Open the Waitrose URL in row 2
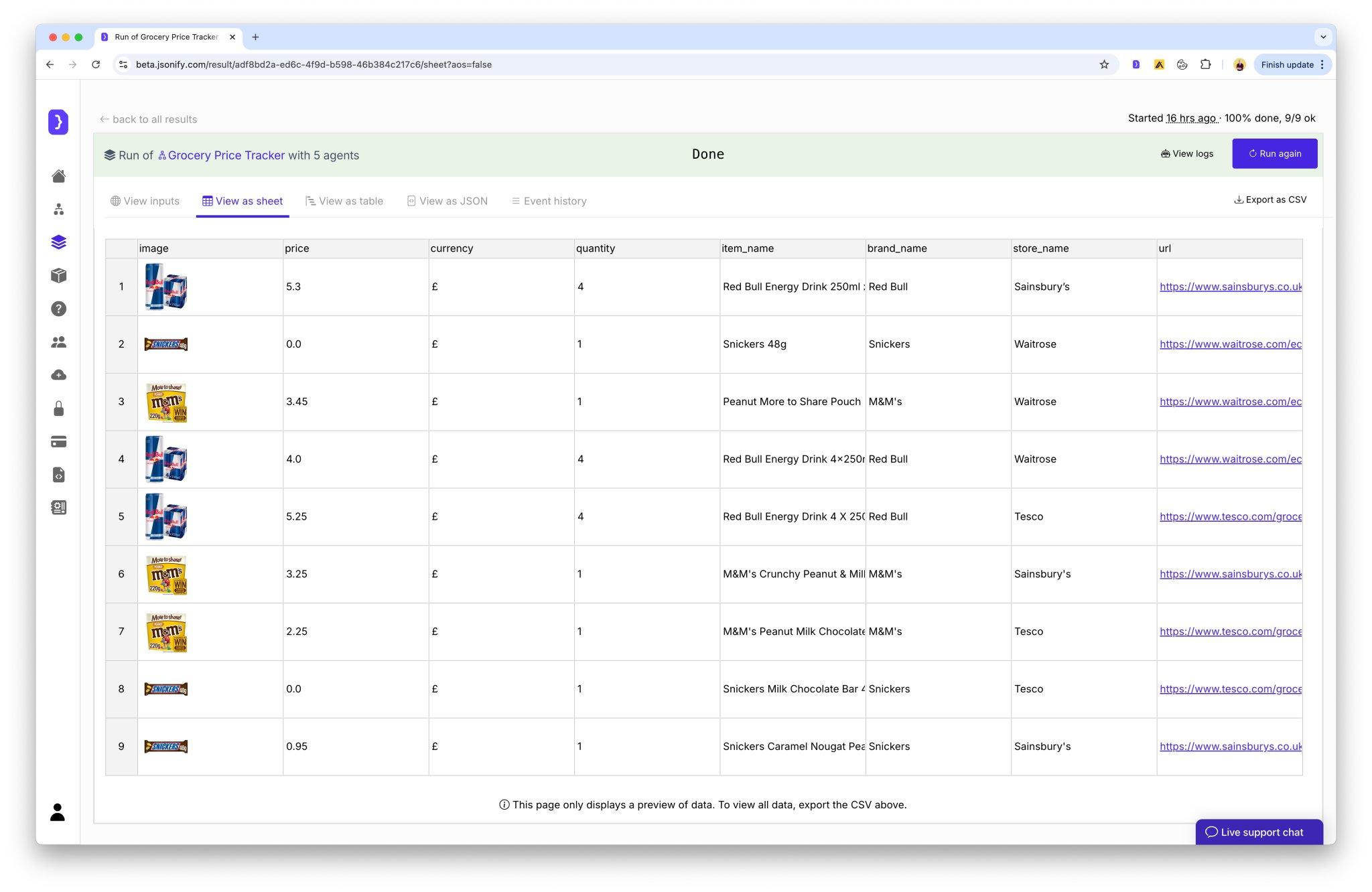Viewport: 1372px width, 892px height. click(1231, 344)
